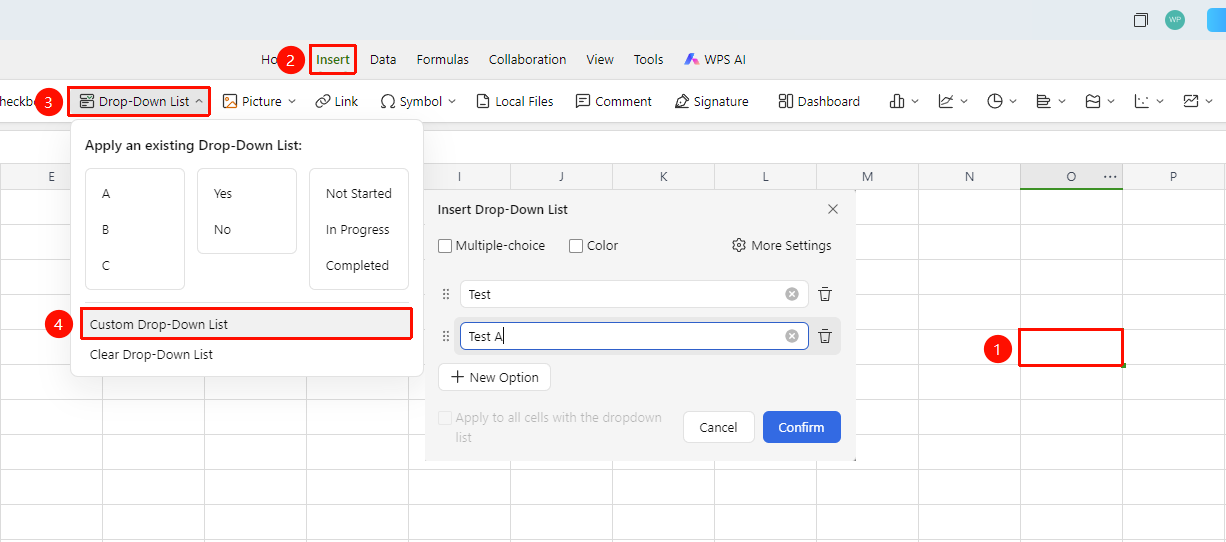
Task: Enable the Multiple-choice checkbox
Action: coord(445,245)
